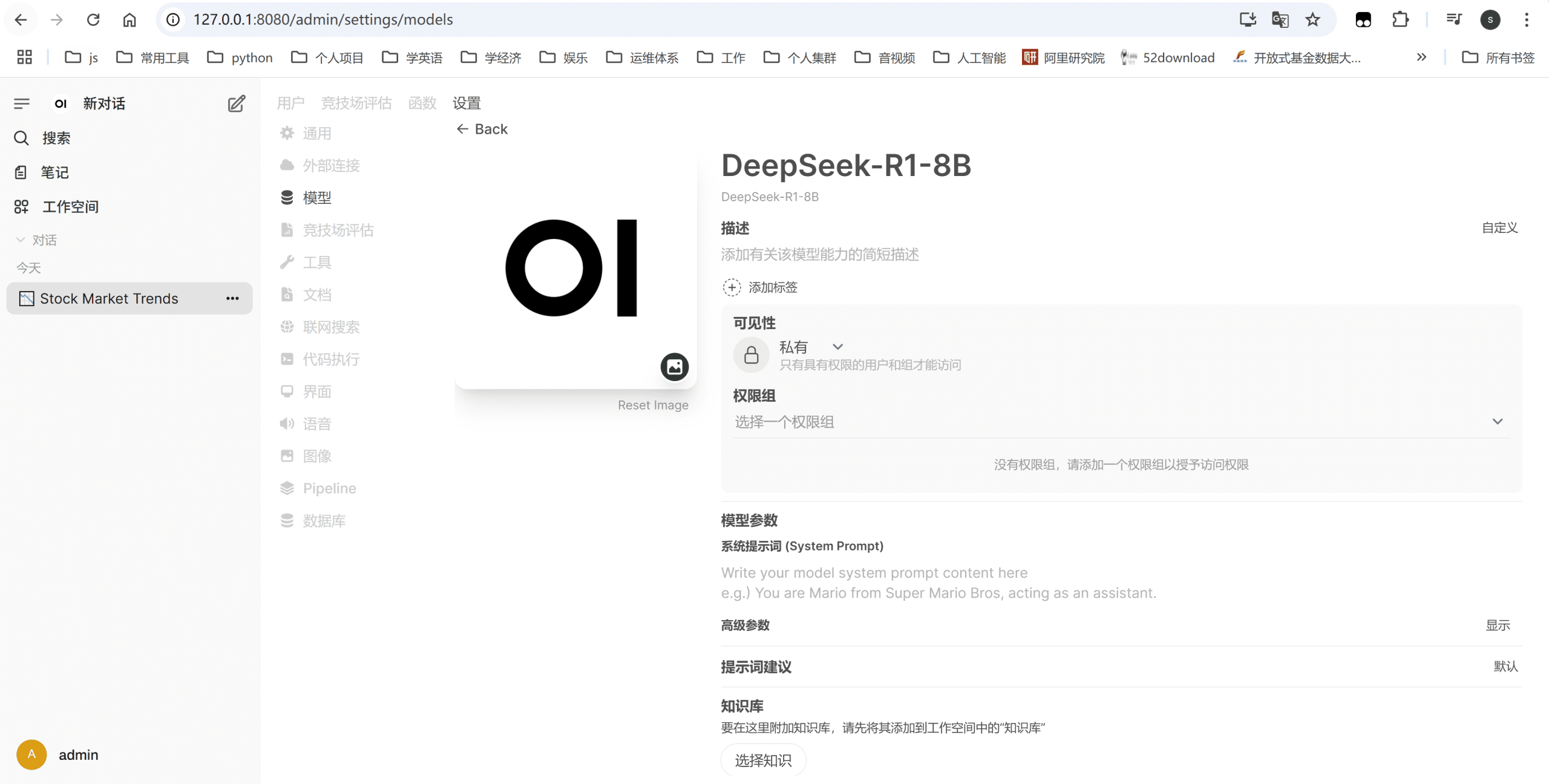The width and height of the screenshot is (1549, 784).
Task: Open 联网搜索 settings
Action: tap(321, 327)
